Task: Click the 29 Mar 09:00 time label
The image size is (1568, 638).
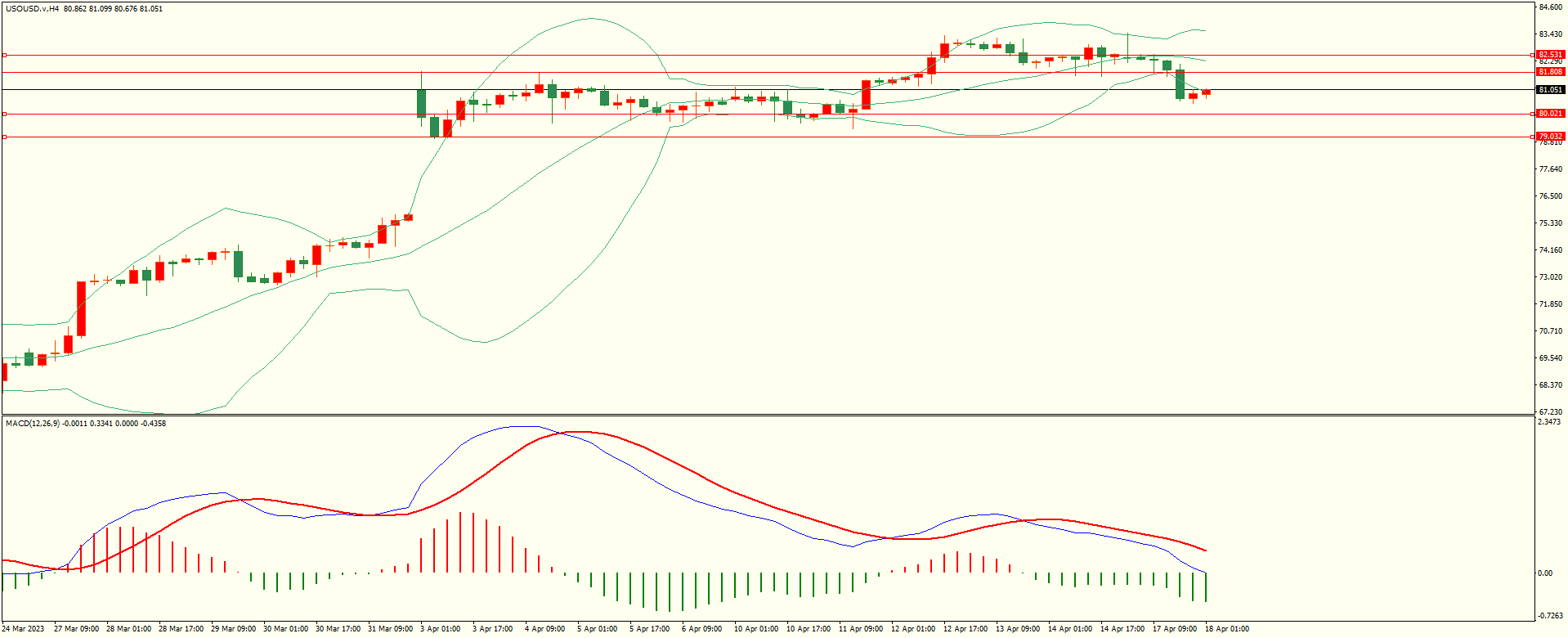Action: click(233, 629)
